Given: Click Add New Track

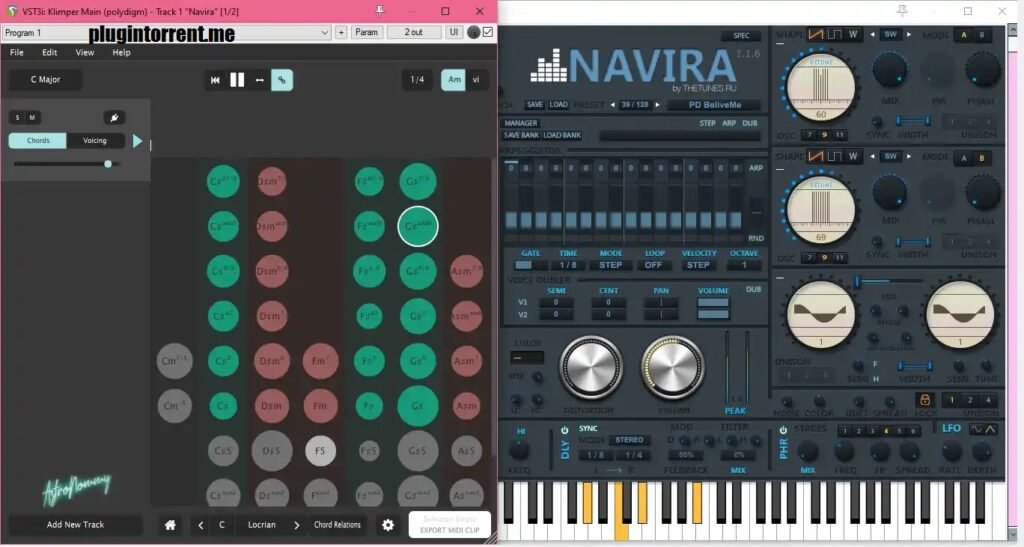Looking at the screenshot, I should (x=75, y=525).
